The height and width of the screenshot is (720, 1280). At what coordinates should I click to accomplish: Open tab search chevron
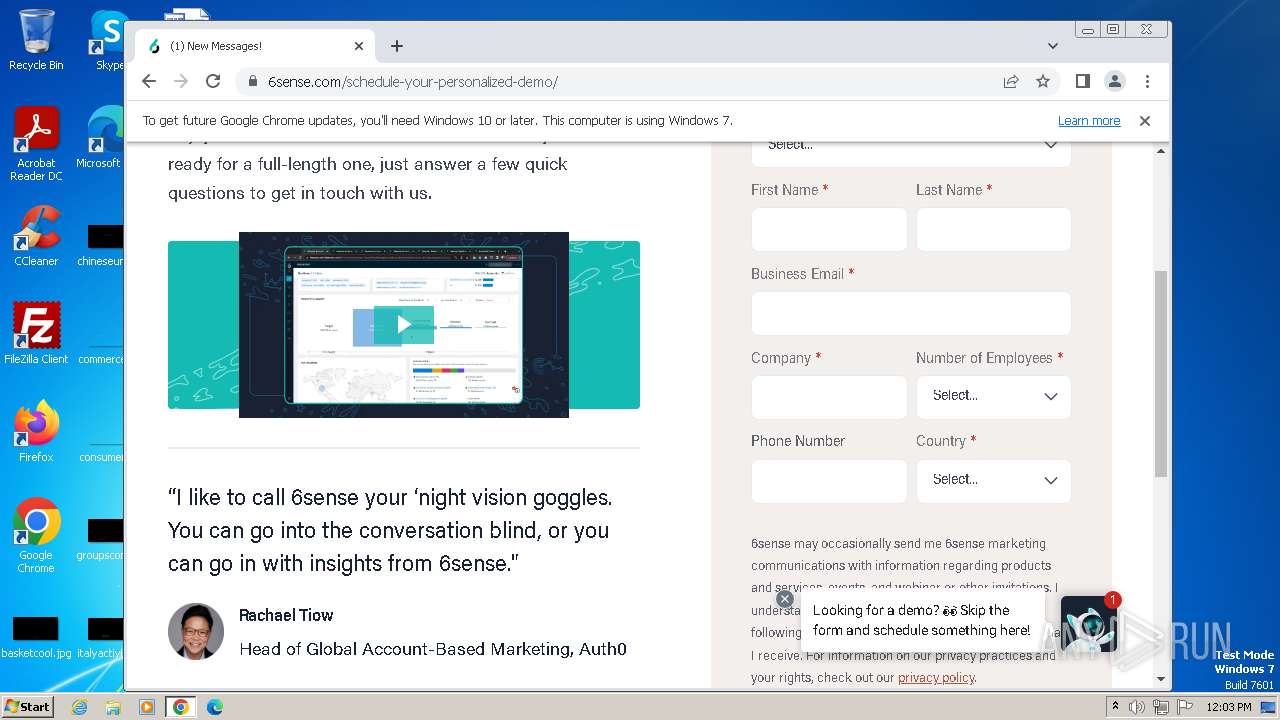pyautogui.click(x=1053, y=46)
